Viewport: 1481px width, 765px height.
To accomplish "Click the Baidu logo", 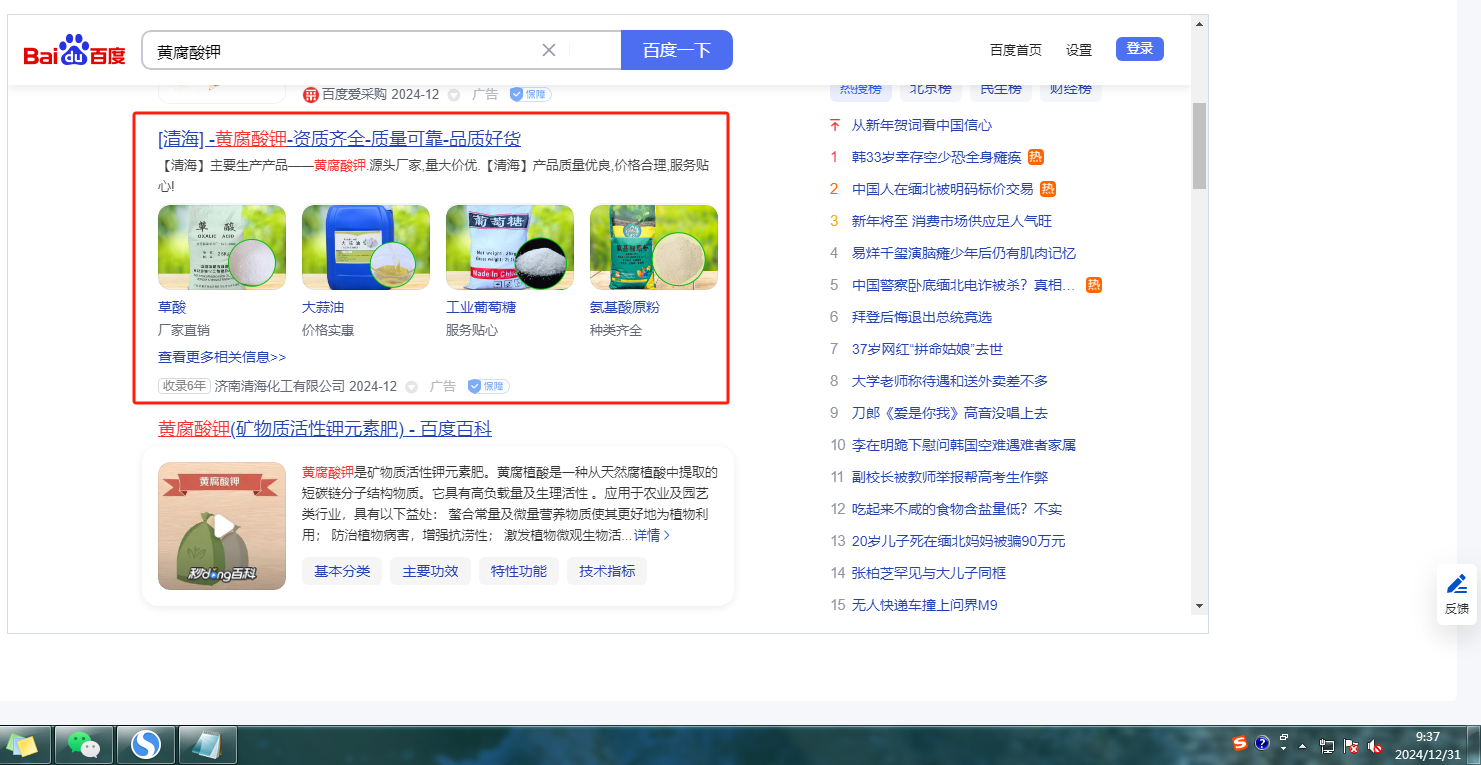I will coord(75,51).
